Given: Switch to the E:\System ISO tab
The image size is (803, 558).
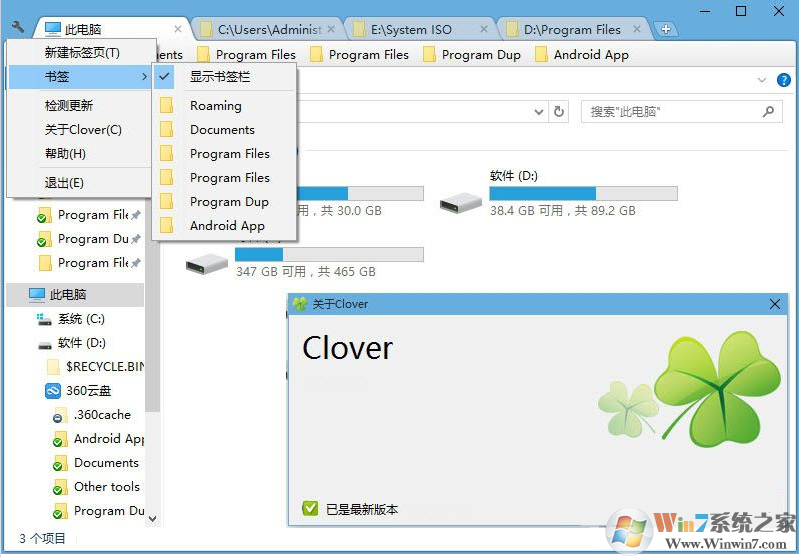Looking at the screenshot, I should click(x=420, y=30).
